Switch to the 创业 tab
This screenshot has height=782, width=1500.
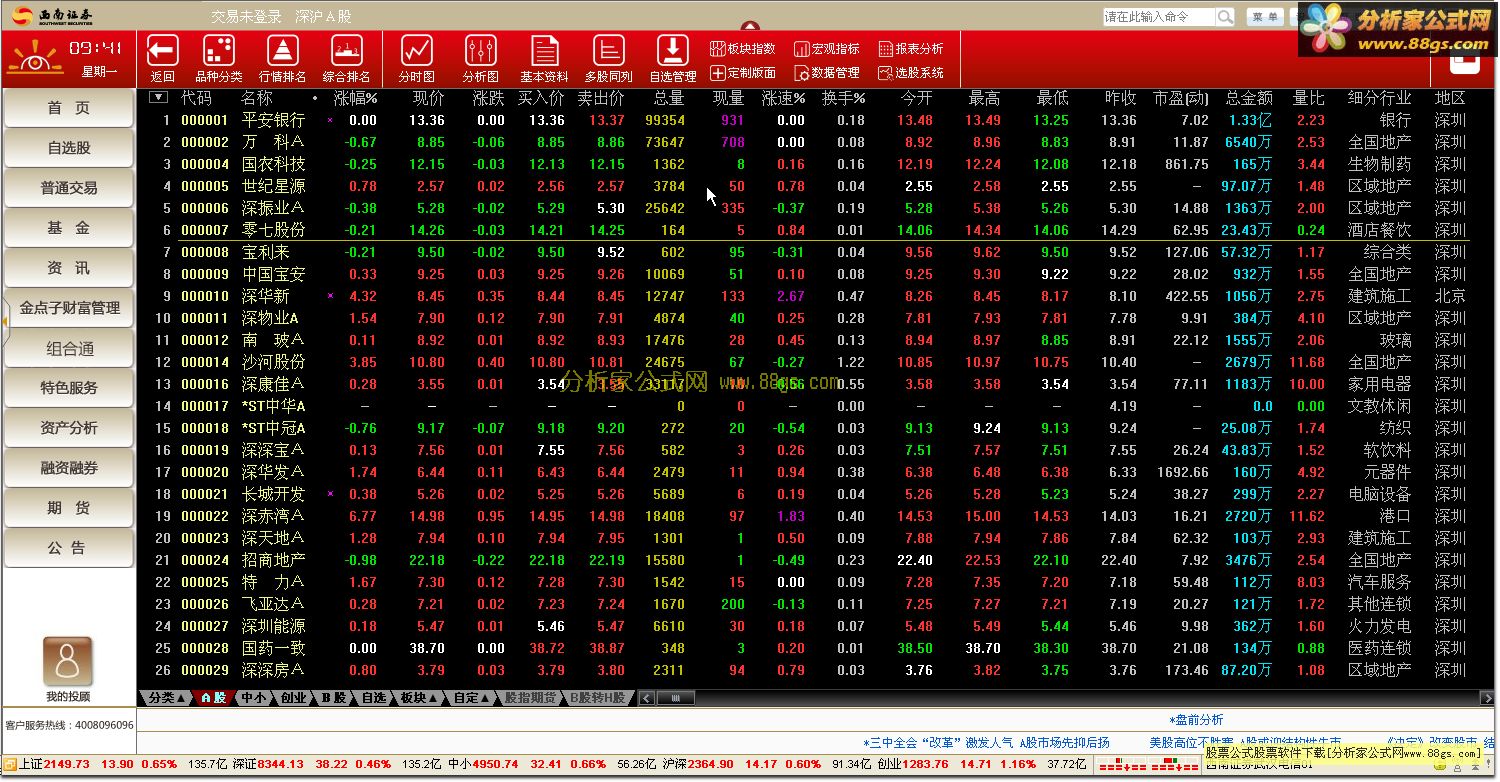[x=293, y=698]
